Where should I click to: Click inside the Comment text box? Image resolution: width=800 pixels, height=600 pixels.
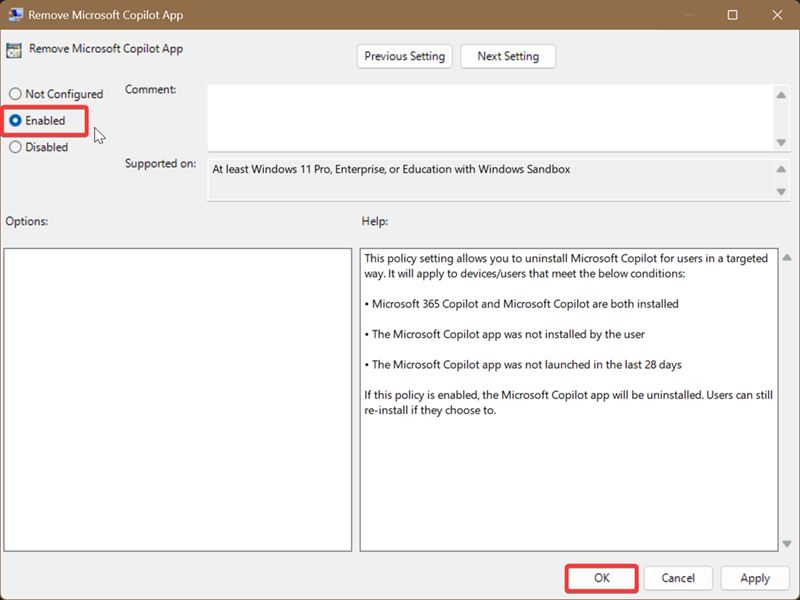[x=490, y=115]
